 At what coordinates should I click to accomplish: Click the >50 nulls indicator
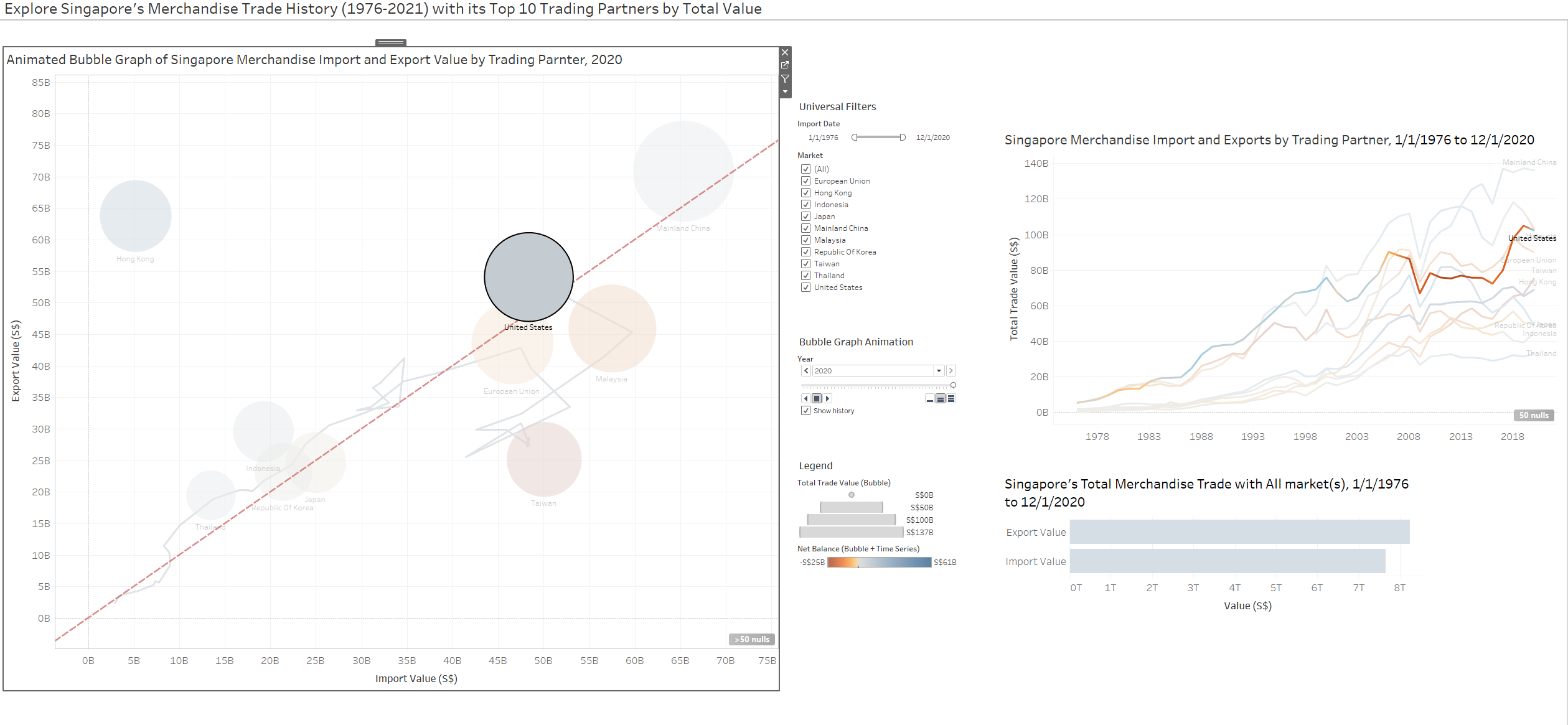point(751,639)
